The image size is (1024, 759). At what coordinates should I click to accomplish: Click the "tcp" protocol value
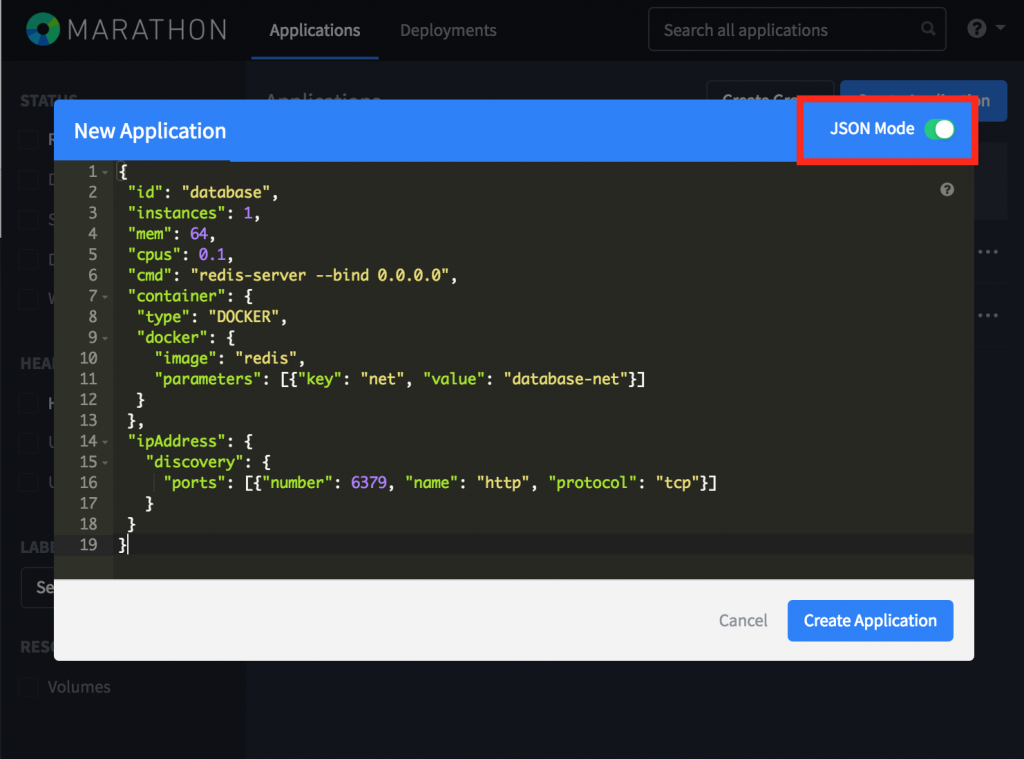pos(678,483)
